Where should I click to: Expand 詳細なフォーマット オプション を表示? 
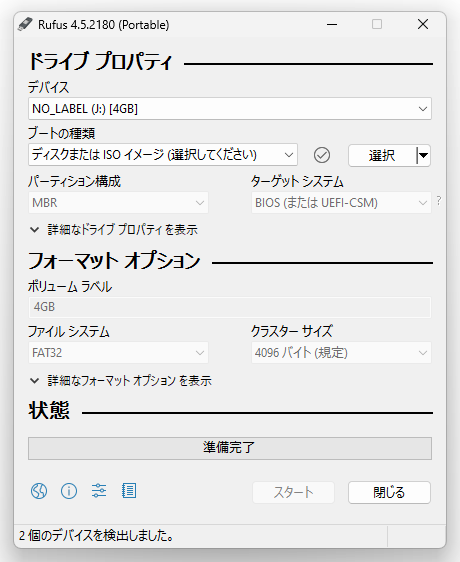(x=121, y=380)
